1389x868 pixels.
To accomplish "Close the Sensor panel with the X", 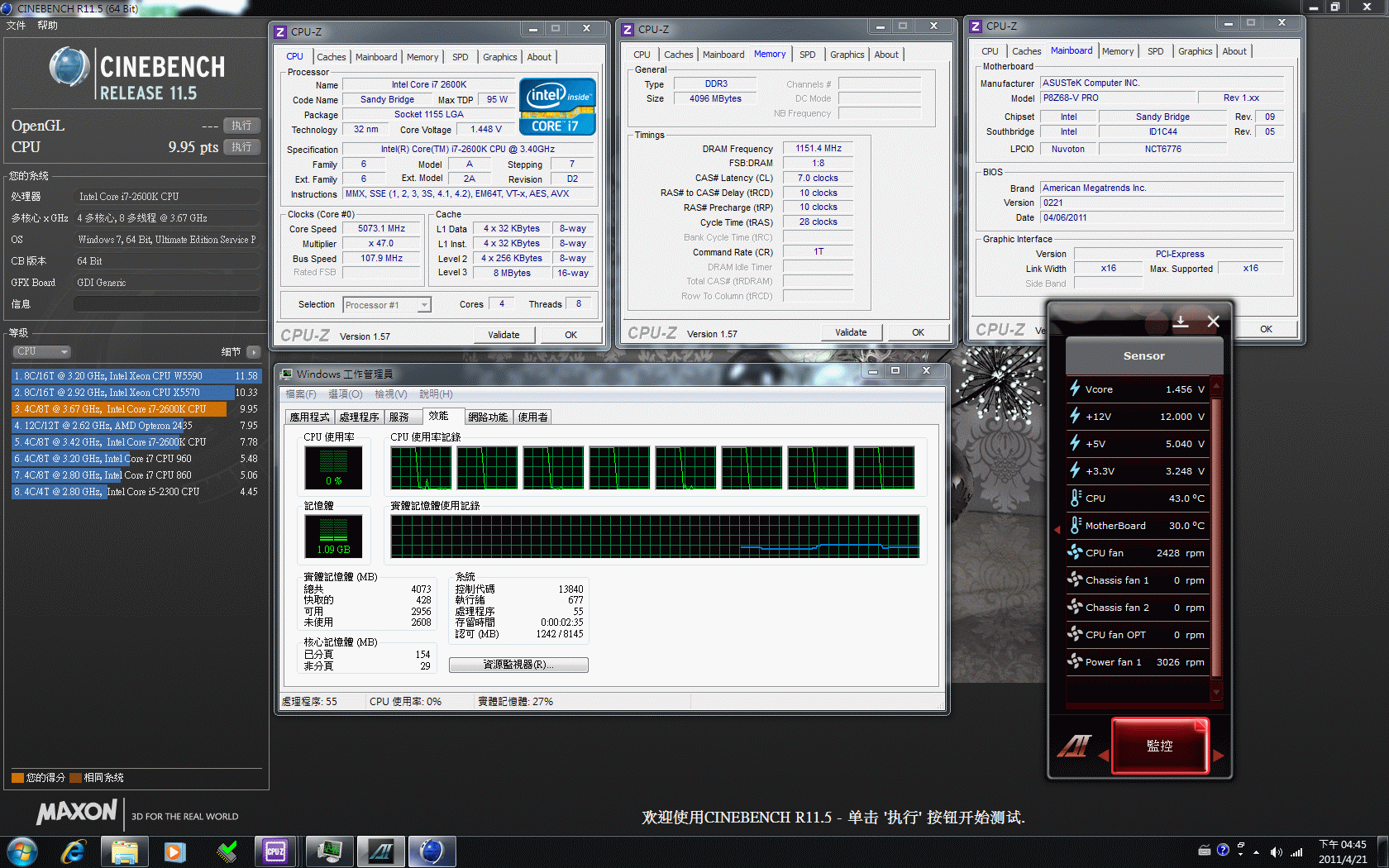I will (1213, 321).
